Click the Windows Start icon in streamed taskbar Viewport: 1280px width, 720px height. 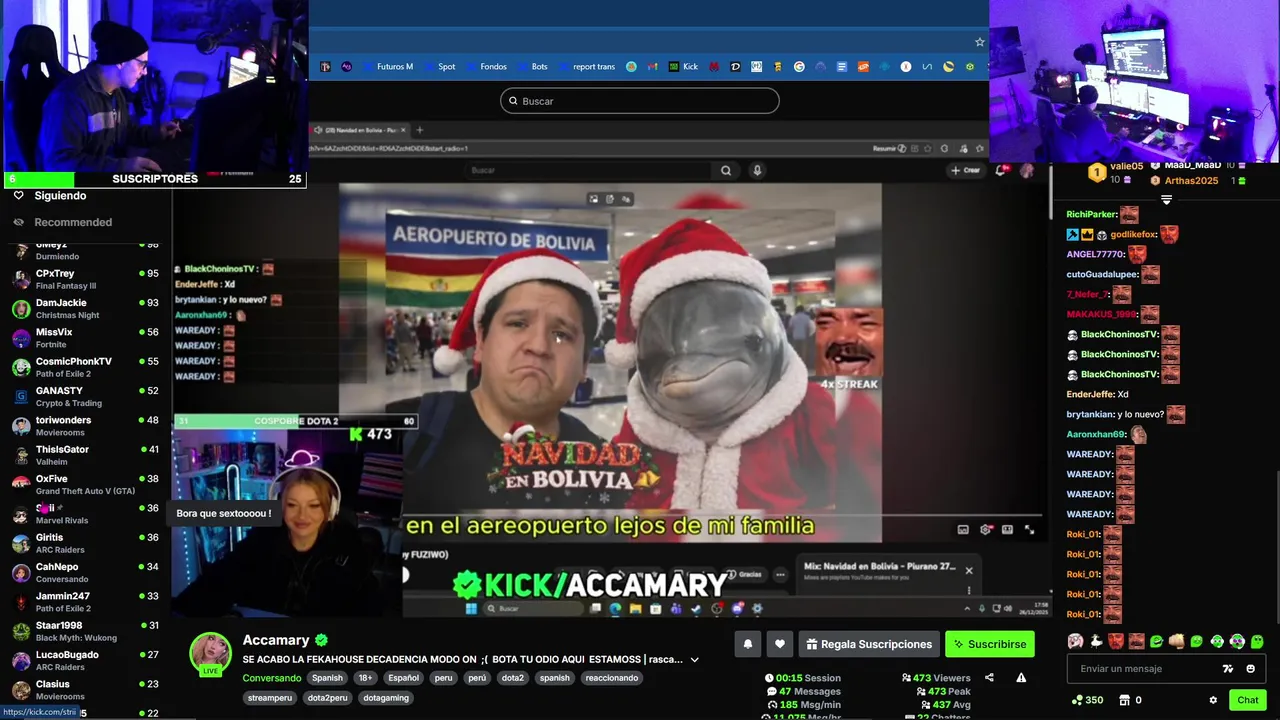tap(470, 608)
